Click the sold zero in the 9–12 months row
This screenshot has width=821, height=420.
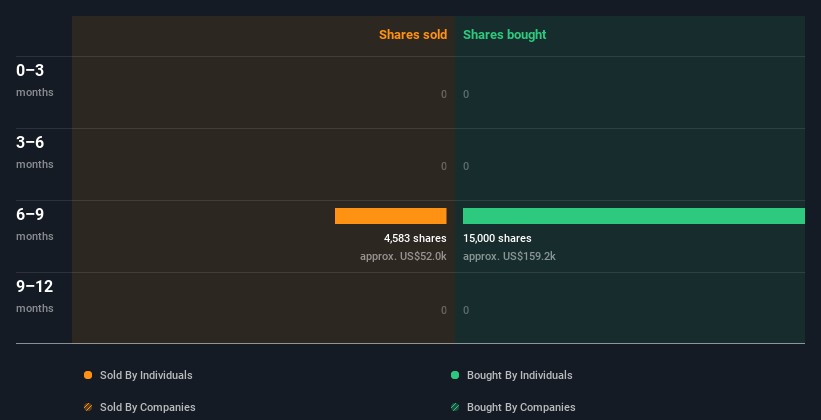[x=444, y=310]
